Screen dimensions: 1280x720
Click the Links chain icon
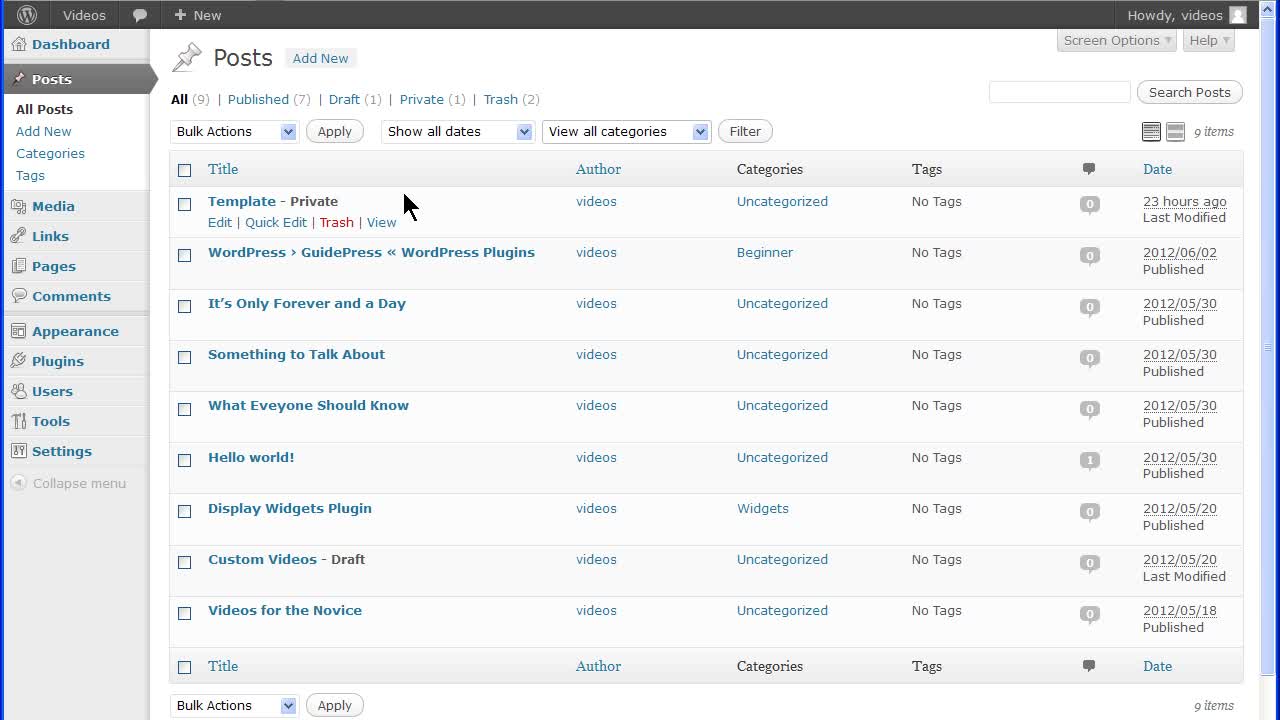[x=19, y=236]
